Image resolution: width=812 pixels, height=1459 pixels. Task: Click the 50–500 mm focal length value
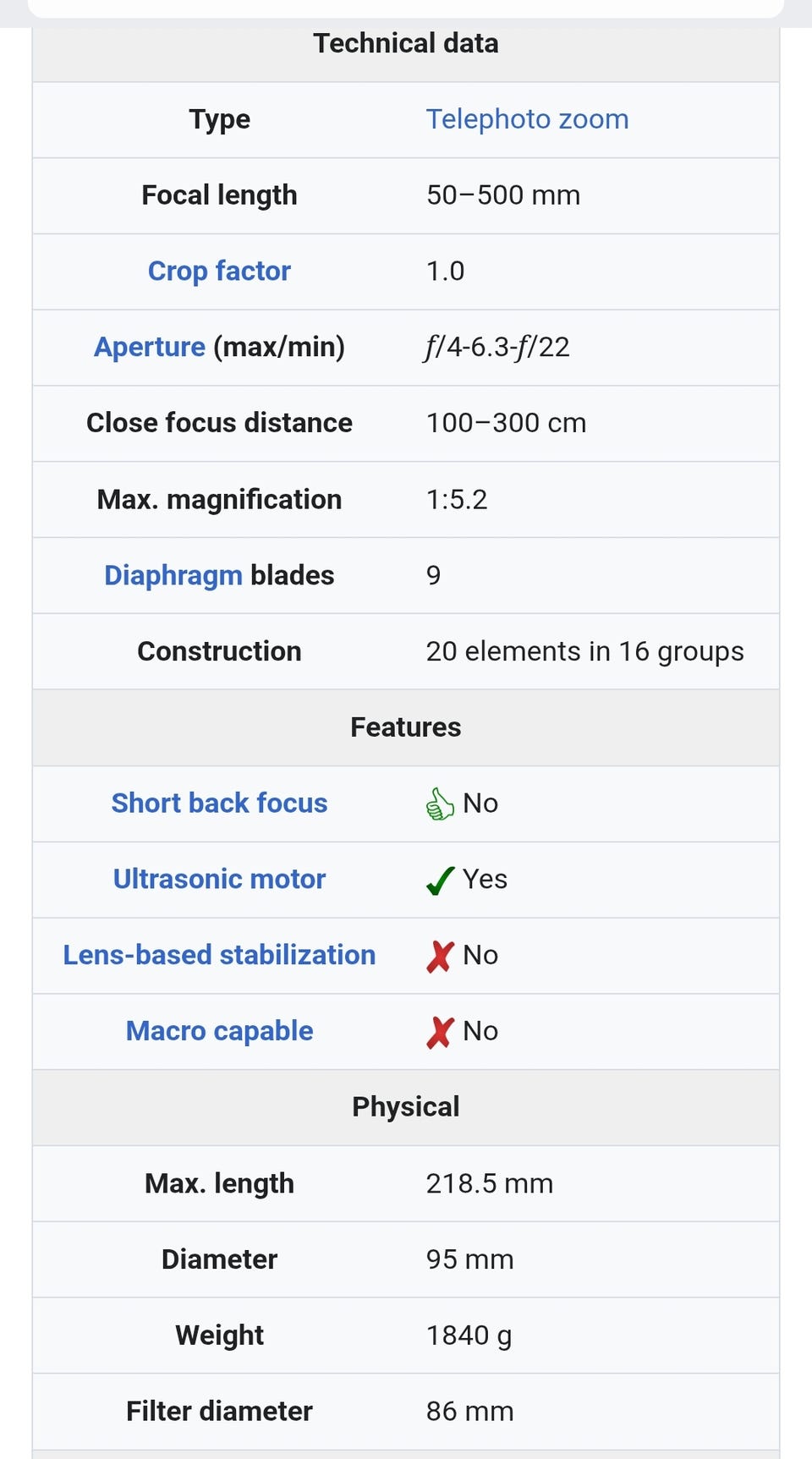click(503, 195)
